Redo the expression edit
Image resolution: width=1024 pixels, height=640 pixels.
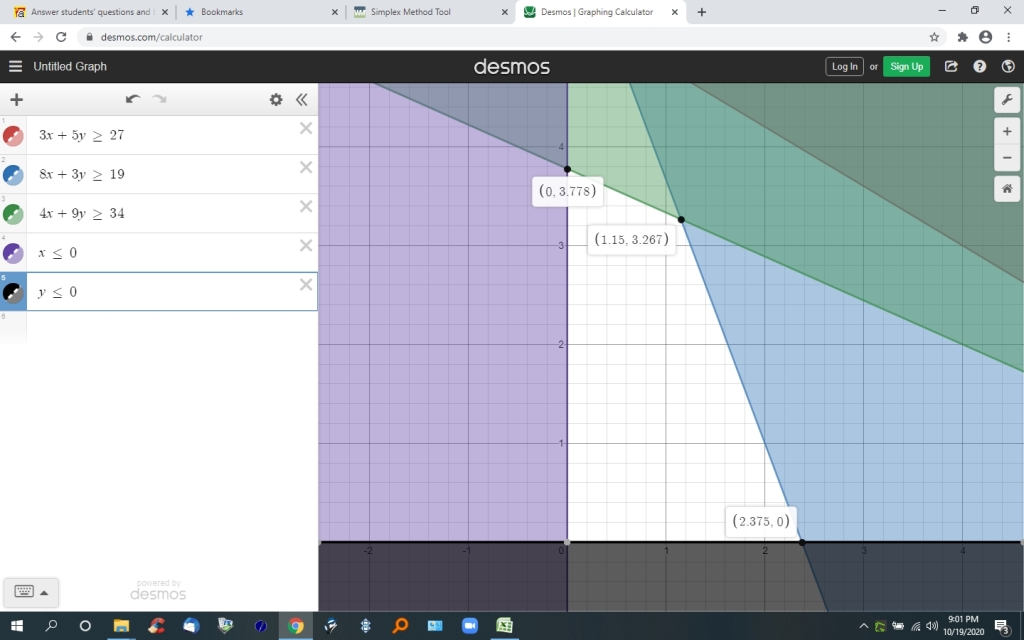[x=159, y=99]
